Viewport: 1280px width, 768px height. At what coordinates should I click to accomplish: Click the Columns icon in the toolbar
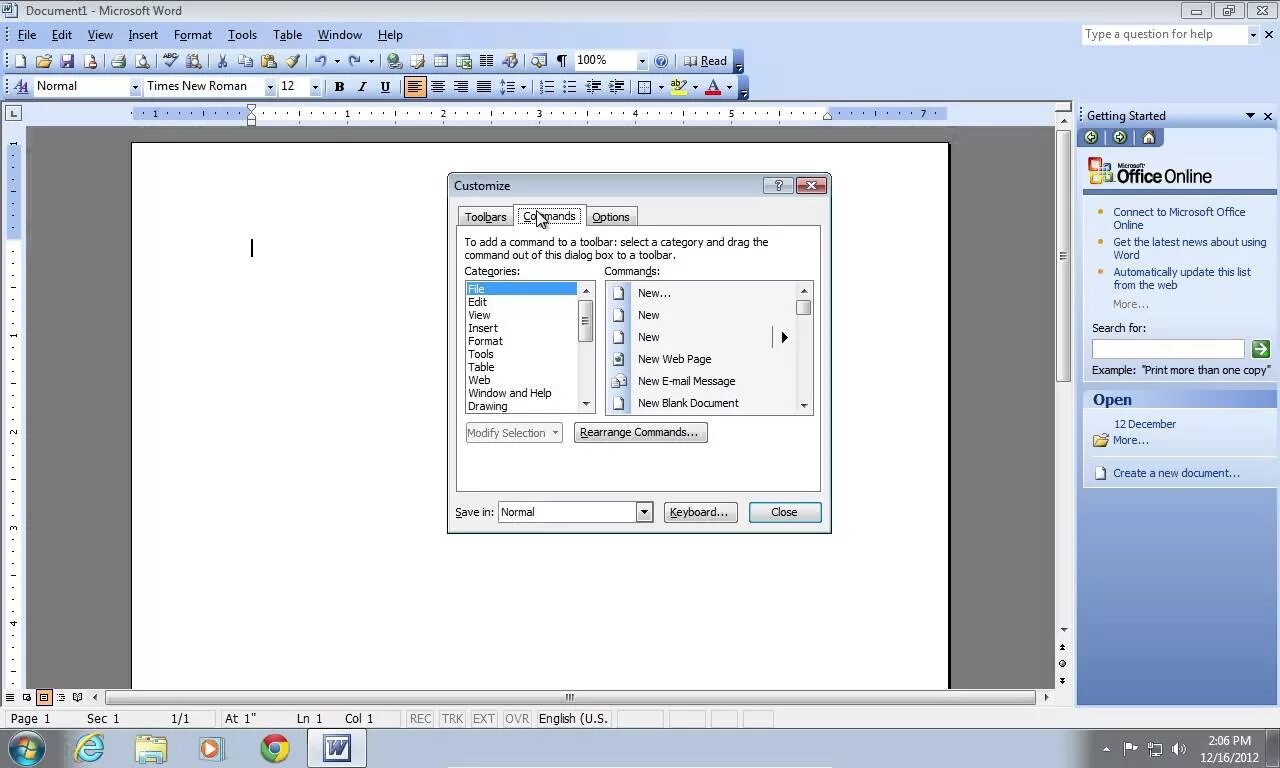486,61
